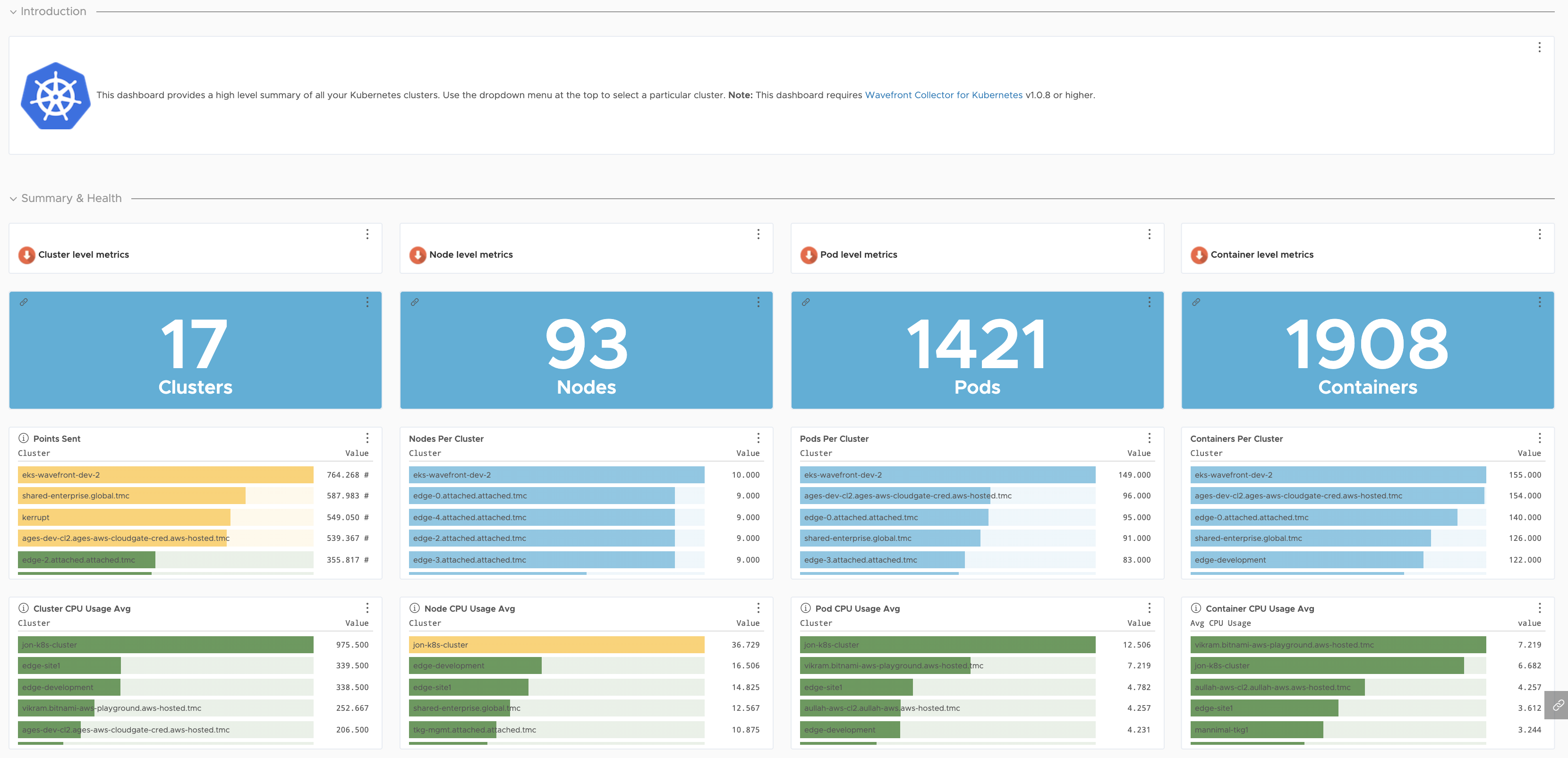Open Node CPU Usage Avg options menu

758,608
